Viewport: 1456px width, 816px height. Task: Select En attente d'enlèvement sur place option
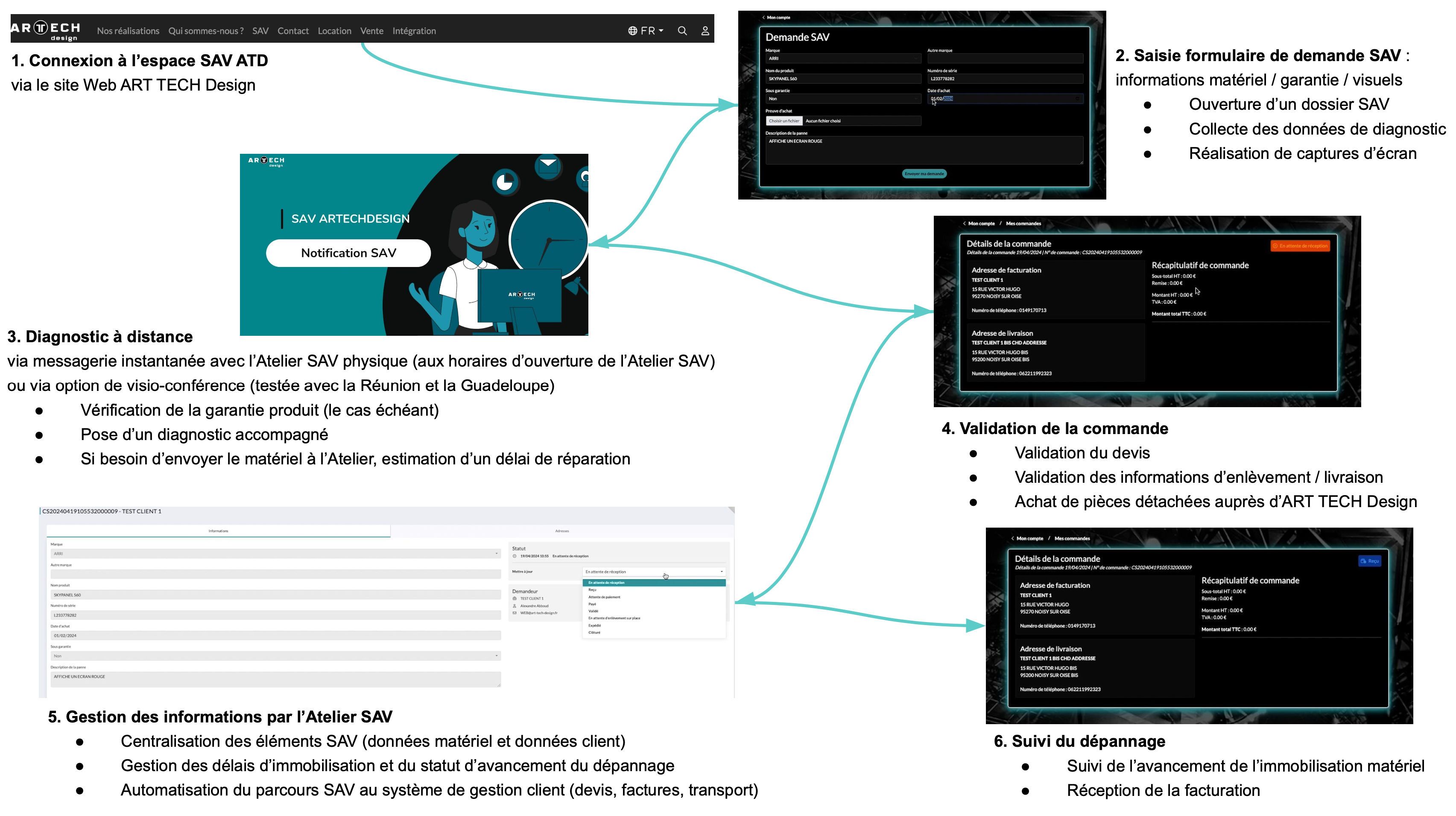click(653, 618)
